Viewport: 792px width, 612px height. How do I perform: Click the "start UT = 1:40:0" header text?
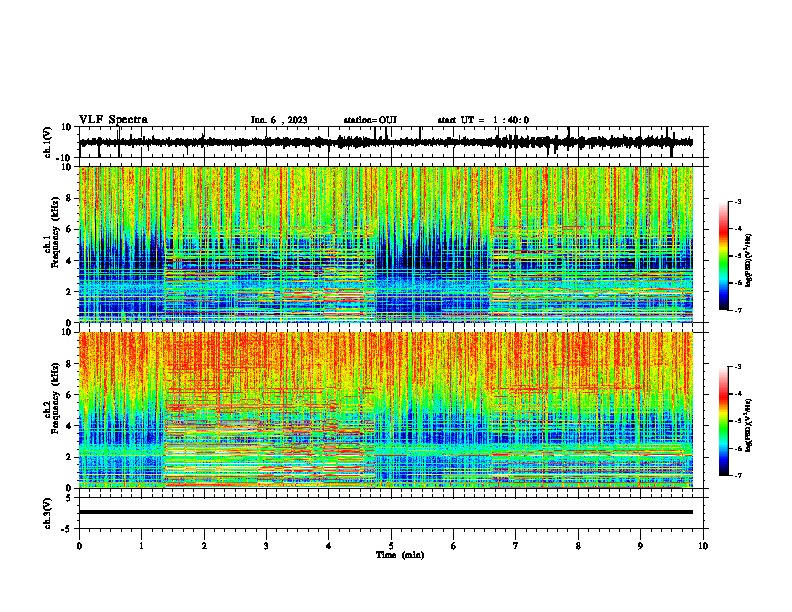tap(483, 120)
